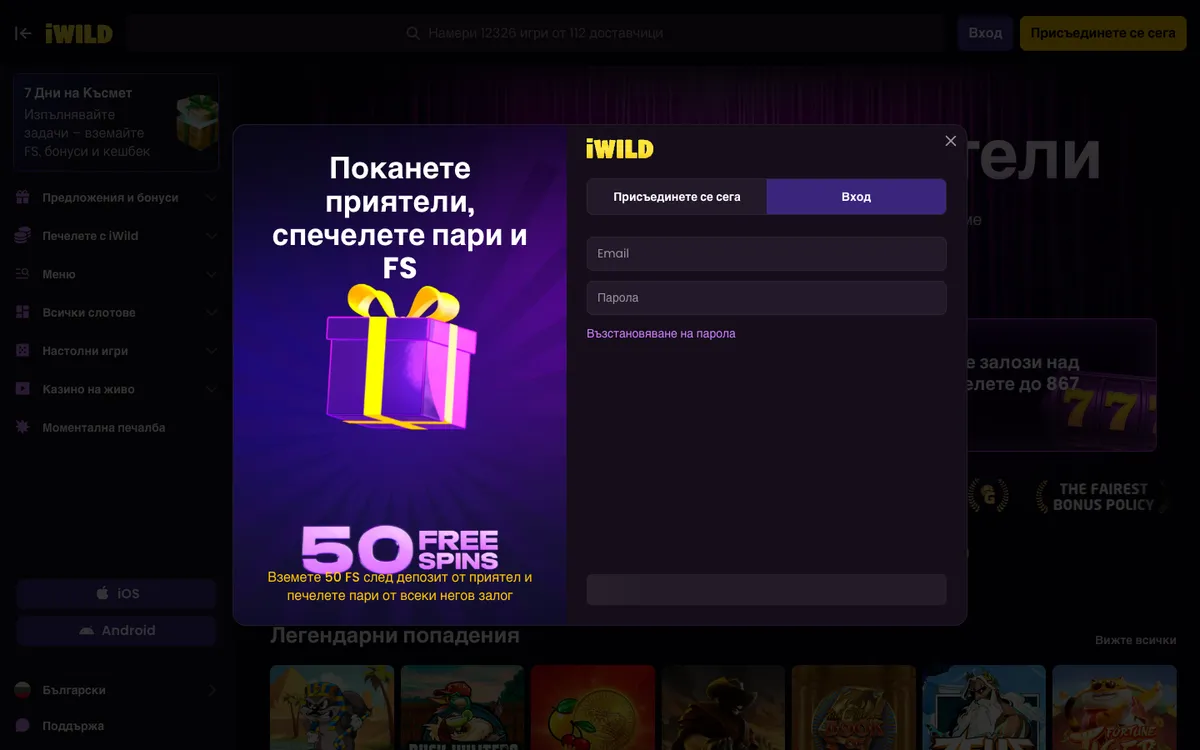Click the Настолни игри dice icon
1200x750 pixels.
coord(22,351)
